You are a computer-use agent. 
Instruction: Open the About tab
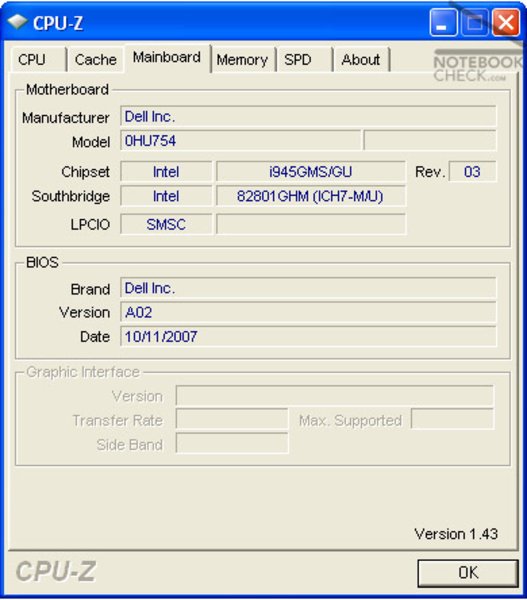(361, 59)
